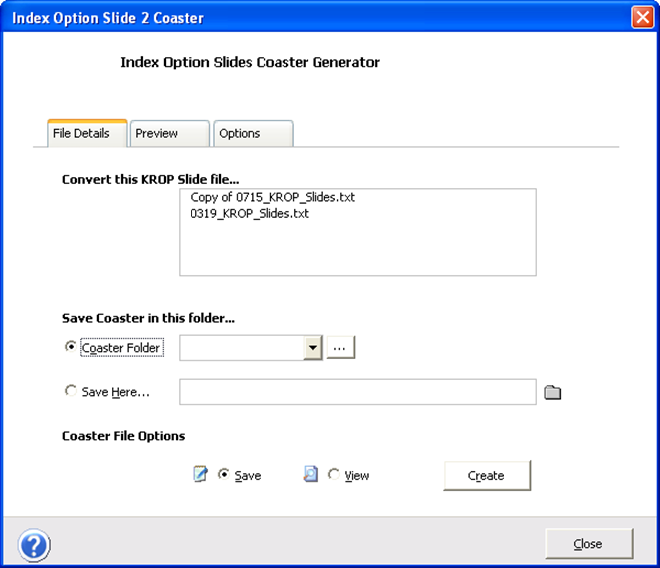This screenshot has width=660, height=568.
Task: Click the blue help question mark icon
Action: point(34,545)
